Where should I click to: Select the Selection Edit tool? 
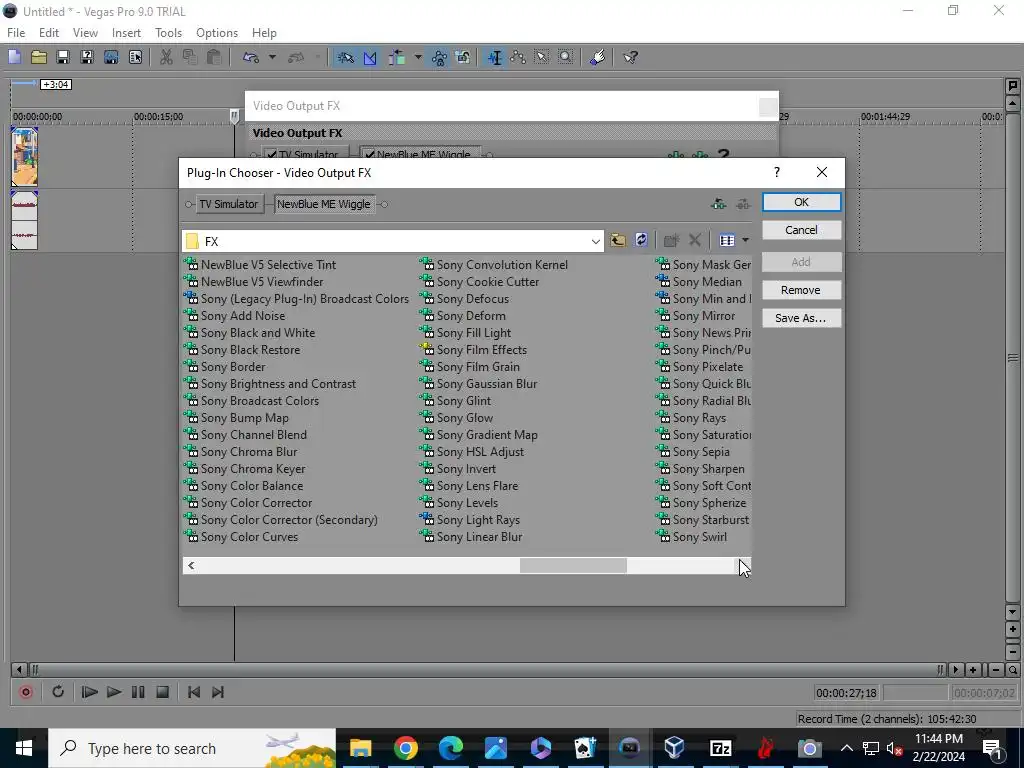pos(541,57)
